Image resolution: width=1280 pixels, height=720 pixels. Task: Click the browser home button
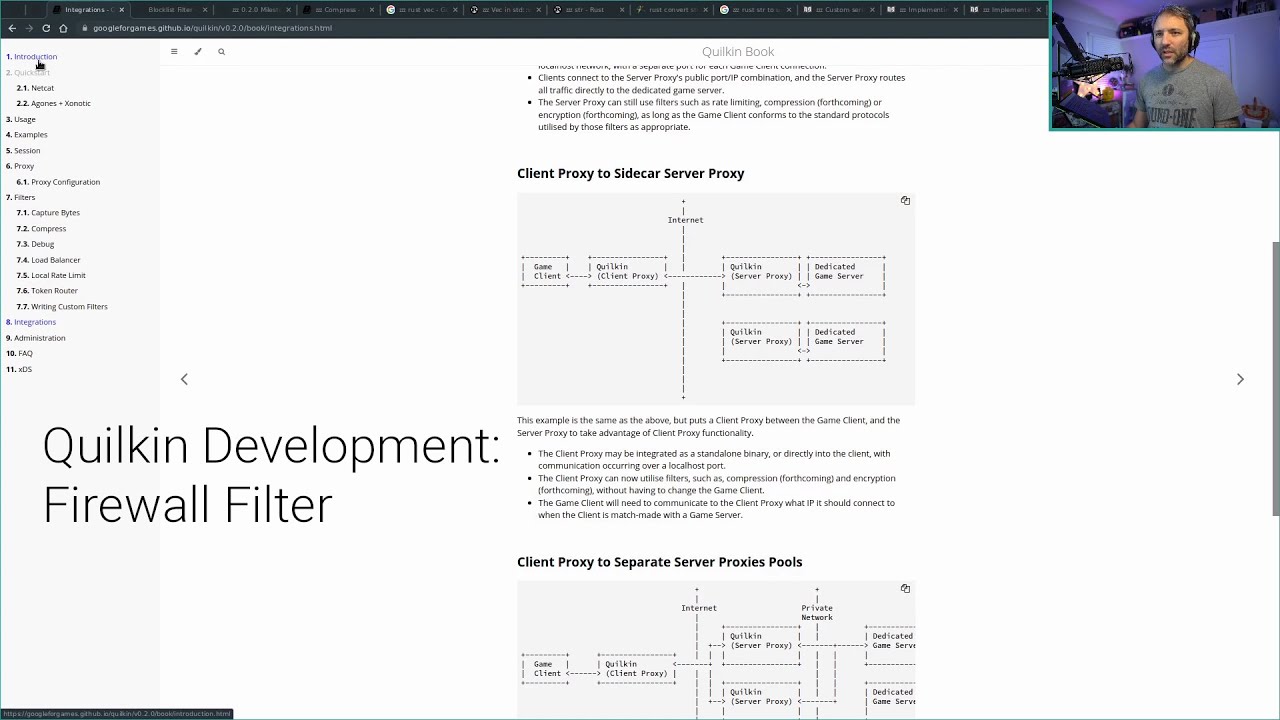pyautogui.click(x=63, y=28)
